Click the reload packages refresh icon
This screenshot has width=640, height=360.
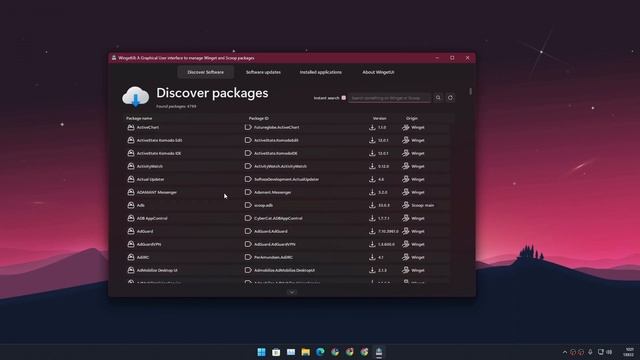point(450,98)
